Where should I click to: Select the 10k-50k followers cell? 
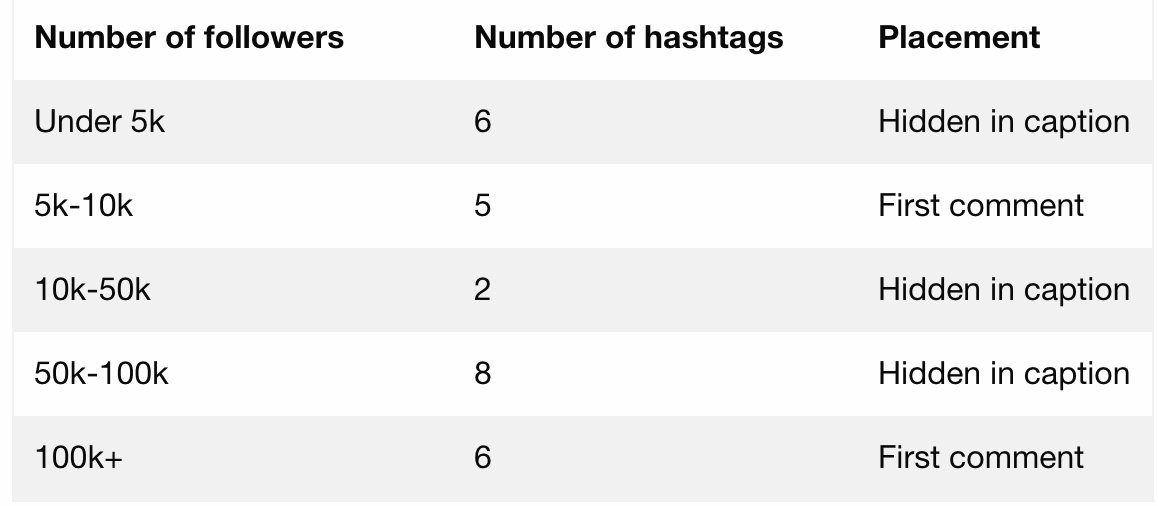click(x=92, y=290)
